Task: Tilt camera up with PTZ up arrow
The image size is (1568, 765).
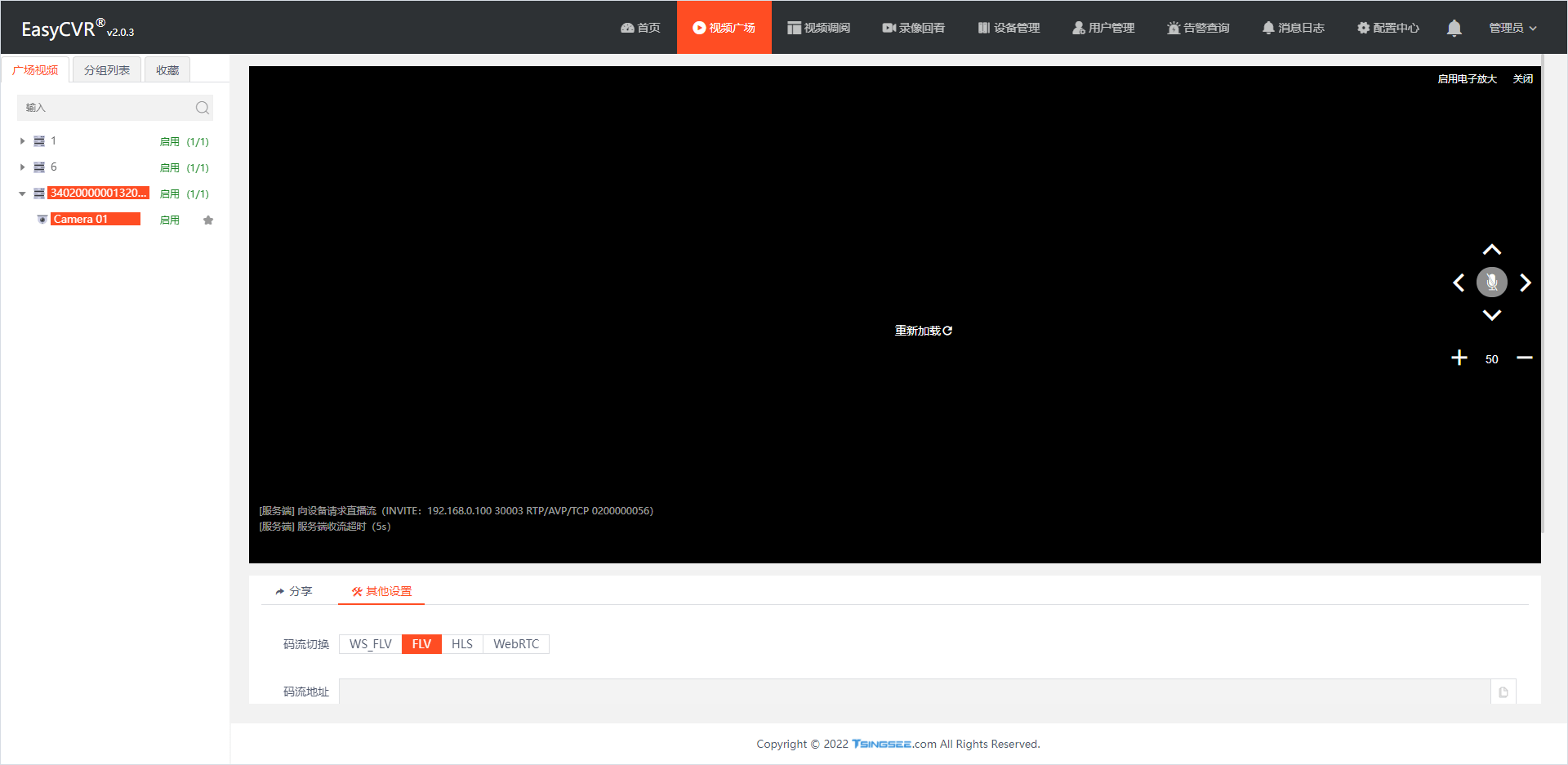Action: pyautogui.click(x=1491, y=250)
